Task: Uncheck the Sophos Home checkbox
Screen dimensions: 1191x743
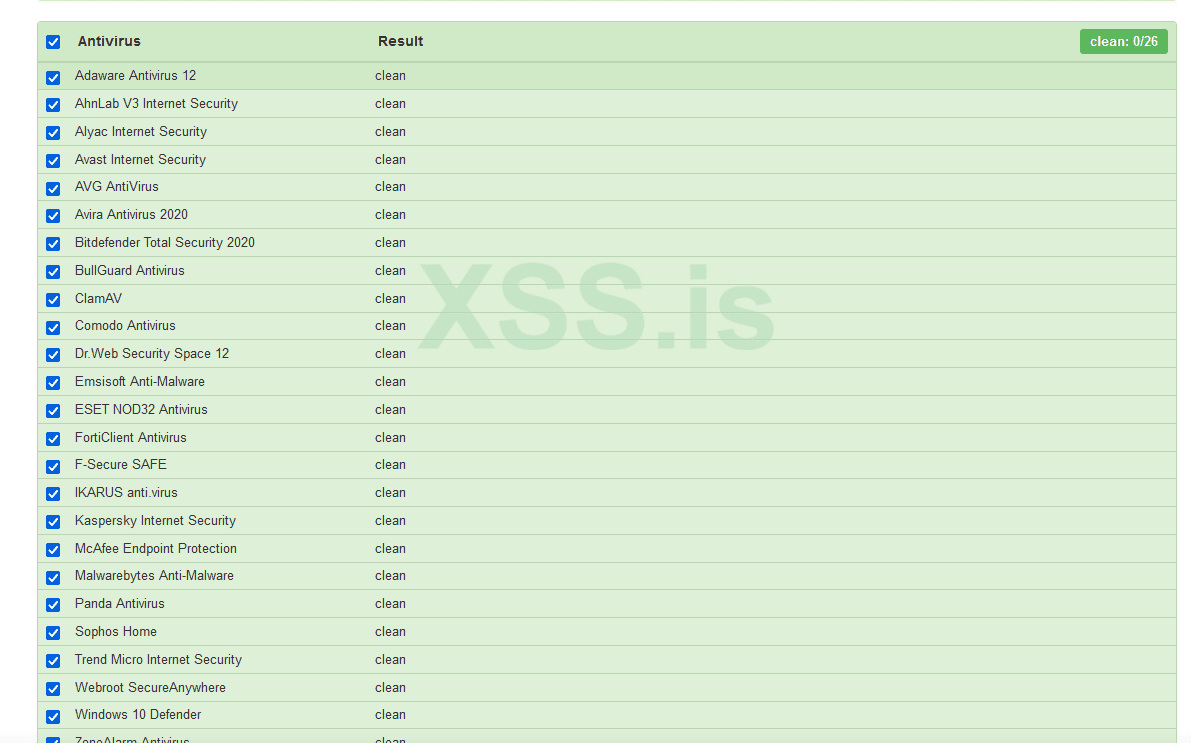Action: 53,633
